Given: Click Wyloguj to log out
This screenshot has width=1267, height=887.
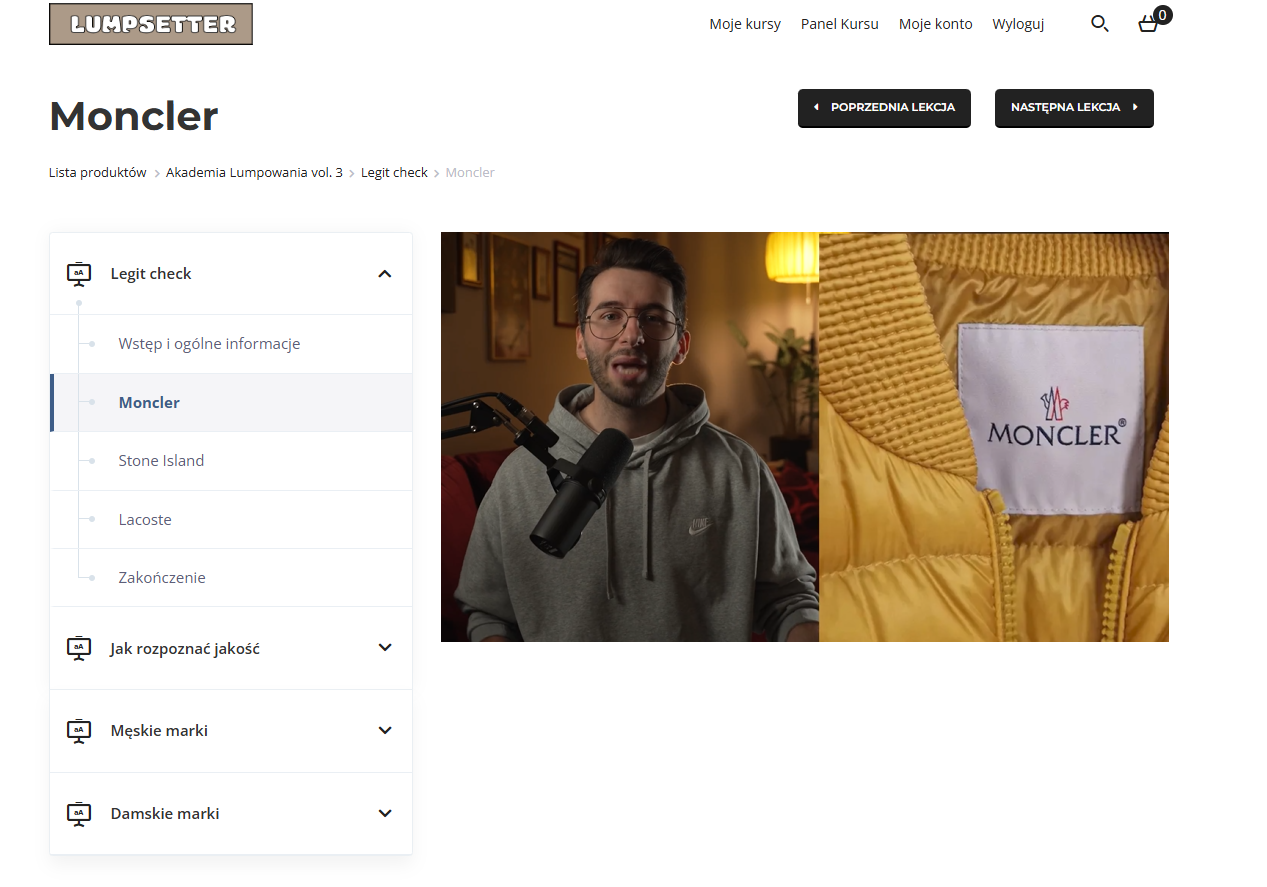Looking at the screenshot, I should pos(1018,24).
